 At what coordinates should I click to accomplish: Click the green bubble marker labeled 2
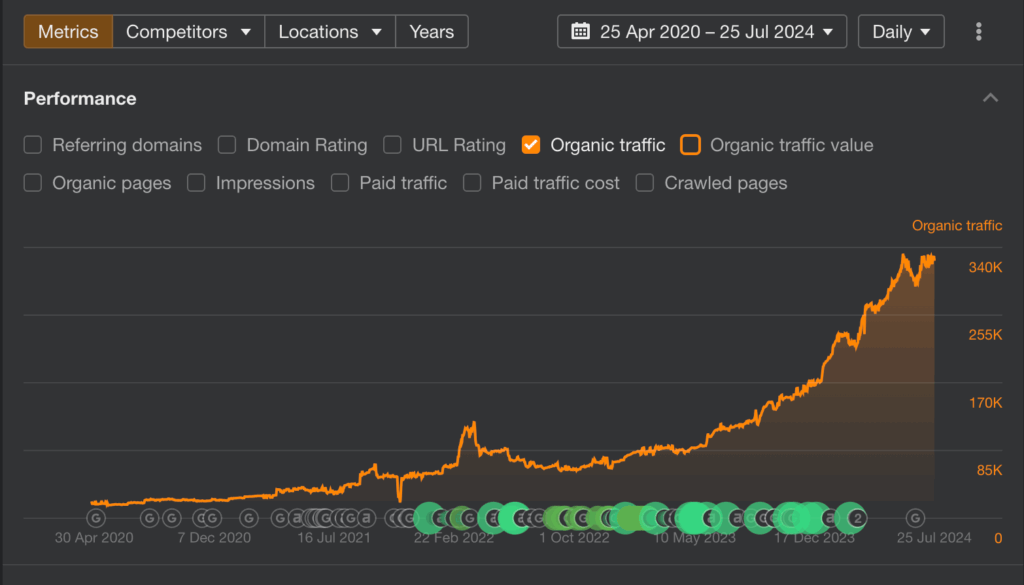(857, 518)
